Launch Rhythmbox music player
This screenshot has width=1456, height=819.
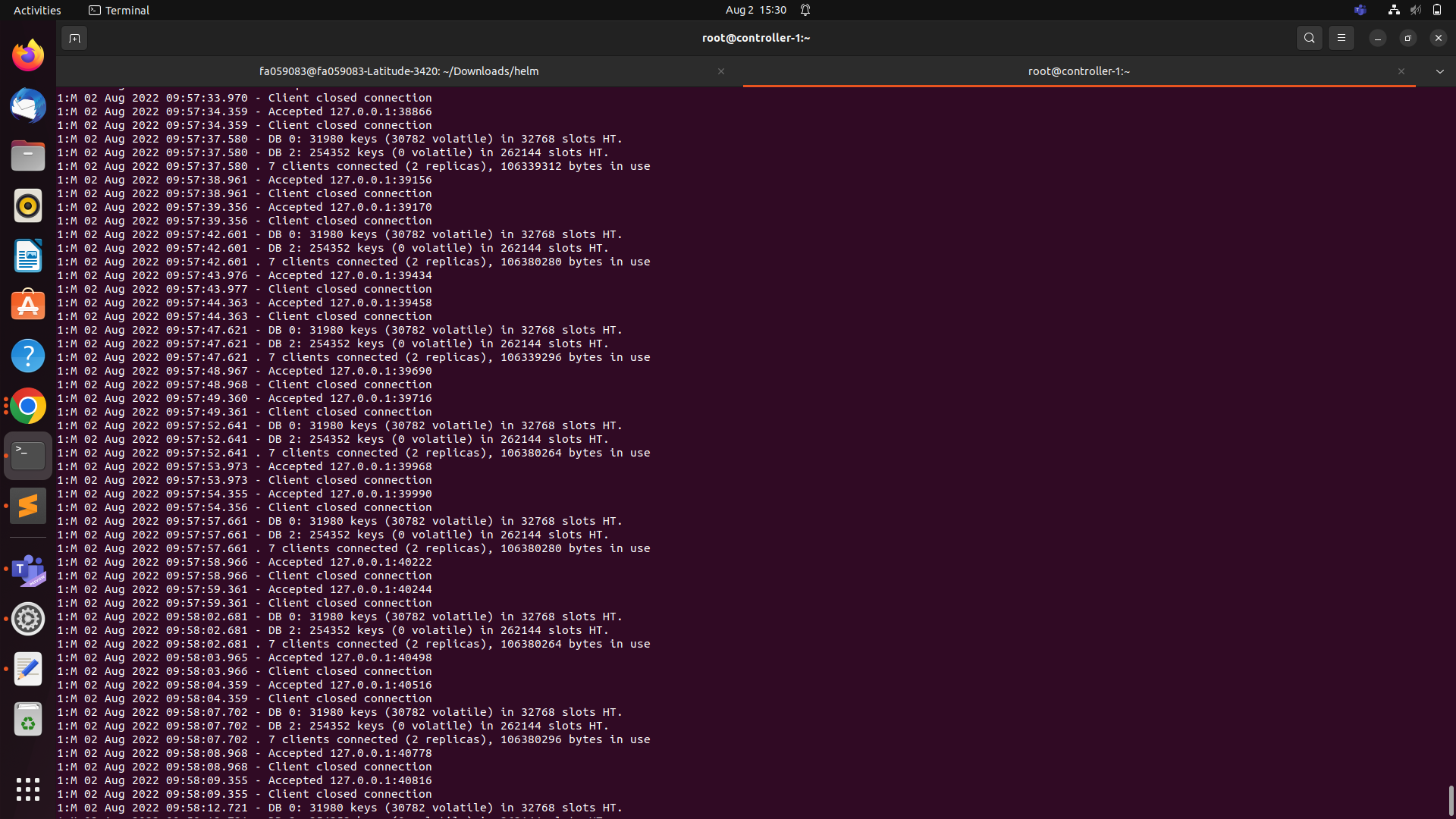(27, 206)
